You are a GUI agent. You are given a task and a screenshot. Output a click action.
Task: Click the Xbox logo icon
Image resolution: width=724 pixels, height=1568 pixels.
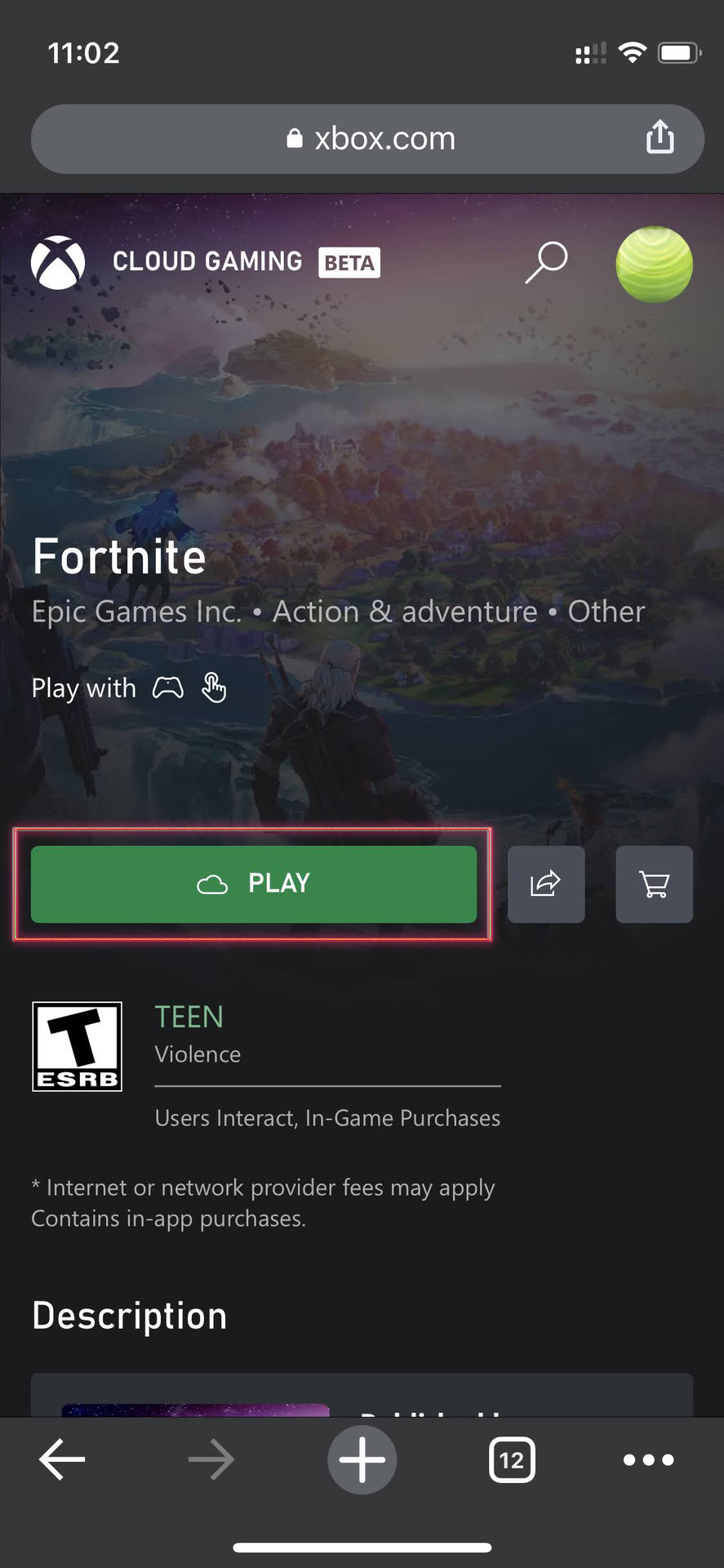click(x=58, y=263)
